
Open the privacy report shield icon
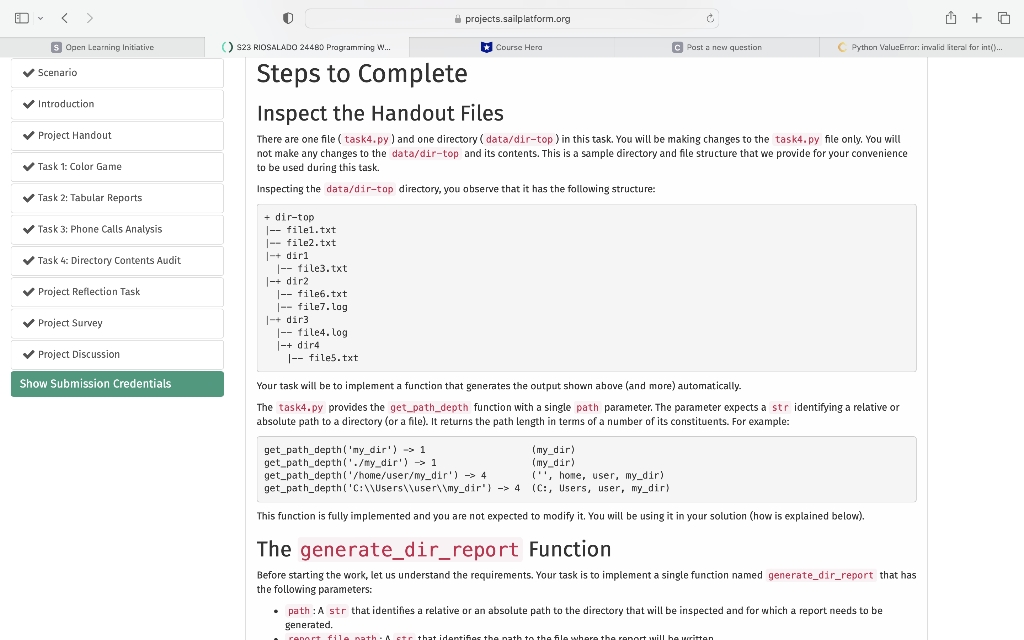click(x=285, y=17)
